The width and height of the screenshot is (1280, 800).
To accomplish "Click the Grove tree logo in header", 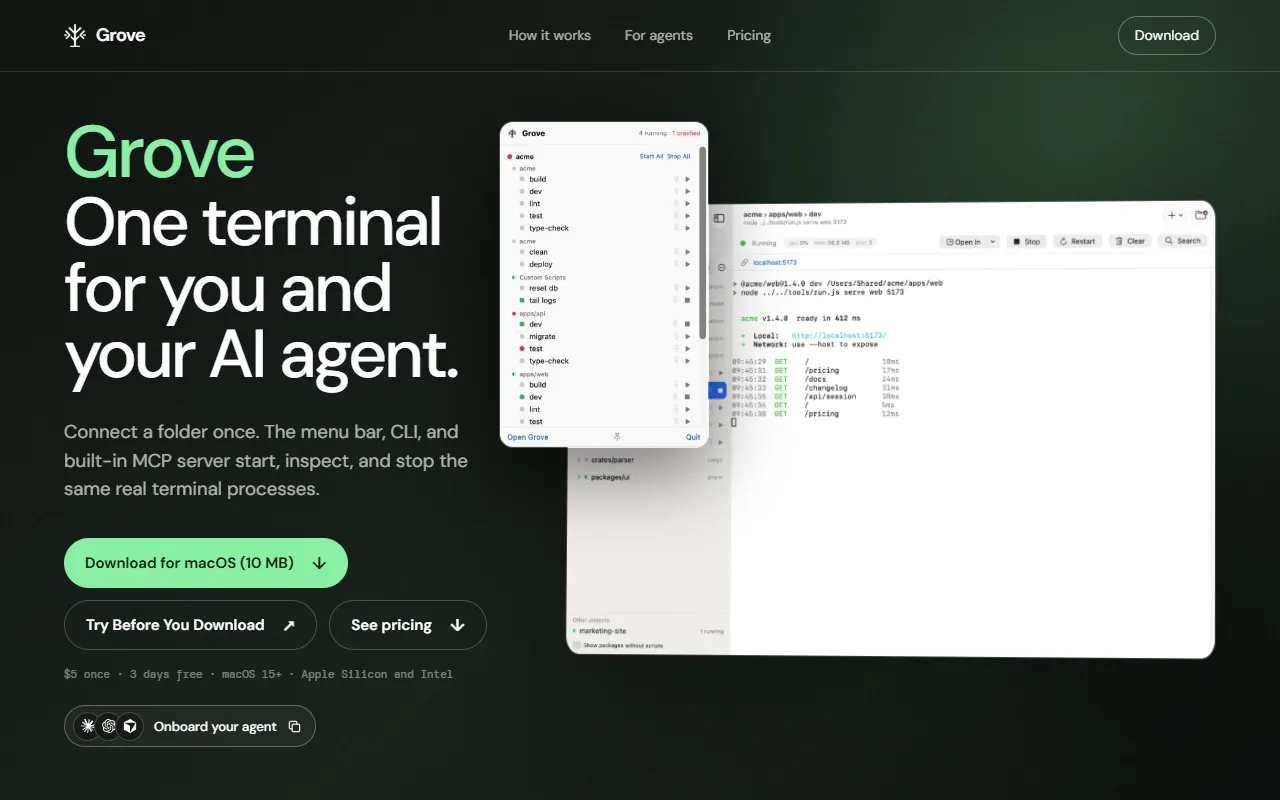I will click(x=75, y=35).
